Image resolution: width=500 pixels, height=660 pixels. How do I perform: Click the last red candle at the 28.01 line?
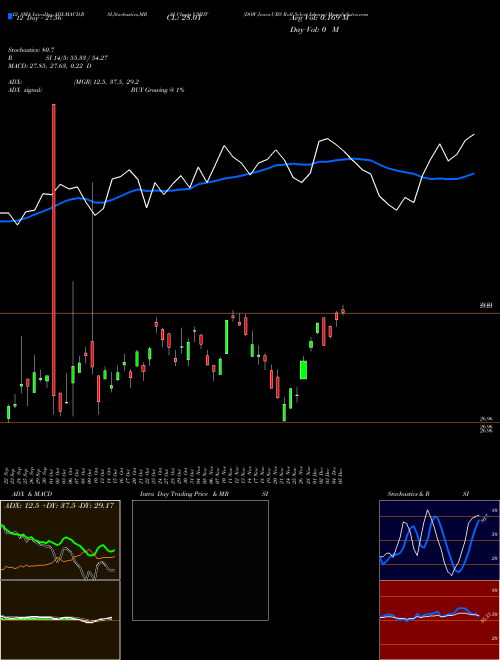pyautogui.click(x=343, y=311)
